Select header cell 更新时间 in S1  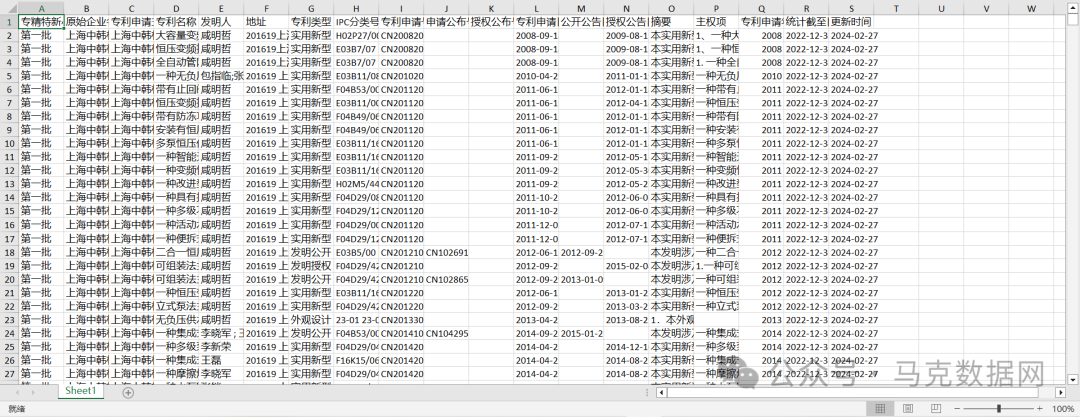(851, 21)
